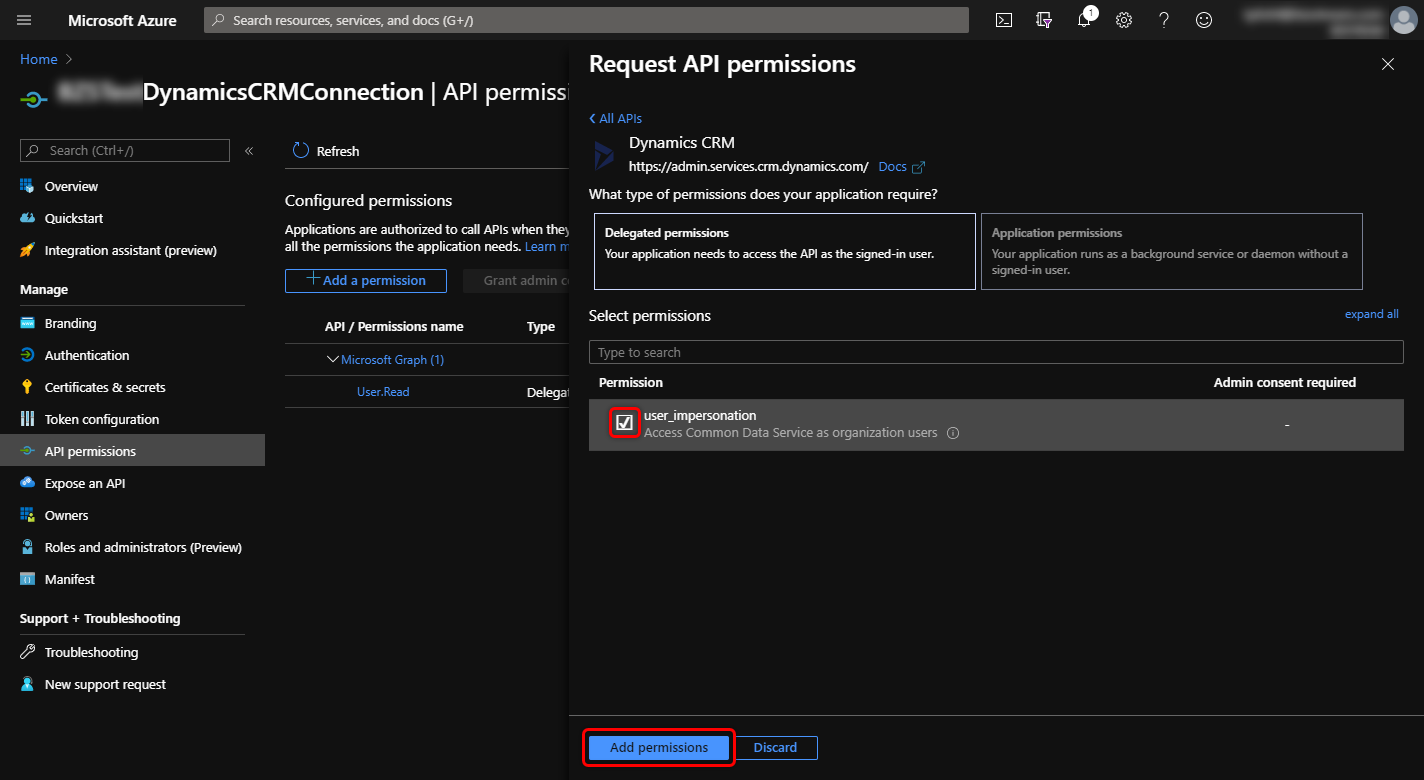This screenshot has width=1424, height=780.
Task: Click the Refresh icon
Action: point(300,151)
